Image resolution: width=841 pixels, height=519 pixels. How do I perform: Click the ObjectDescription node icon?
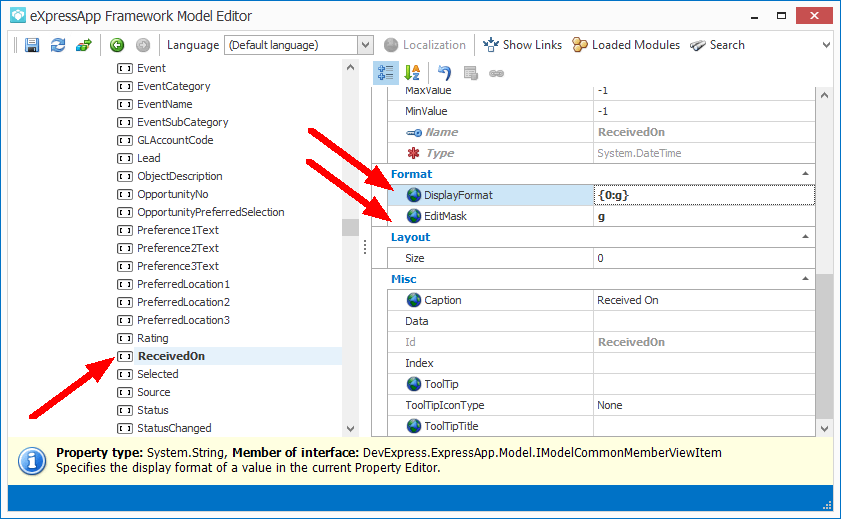125,176
